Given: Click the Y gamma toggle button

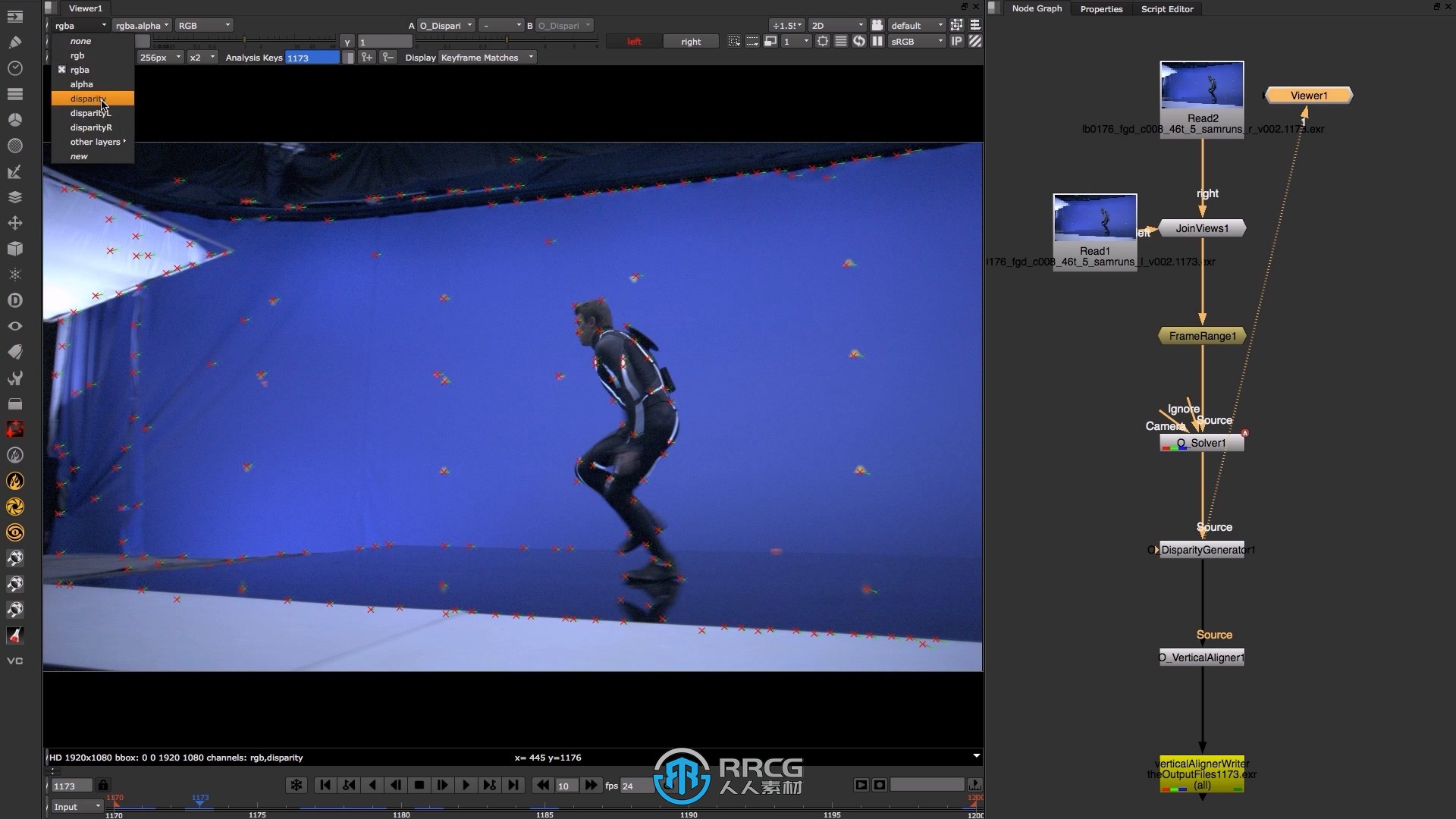Looking at the screenshot, I should coord(347,42).
